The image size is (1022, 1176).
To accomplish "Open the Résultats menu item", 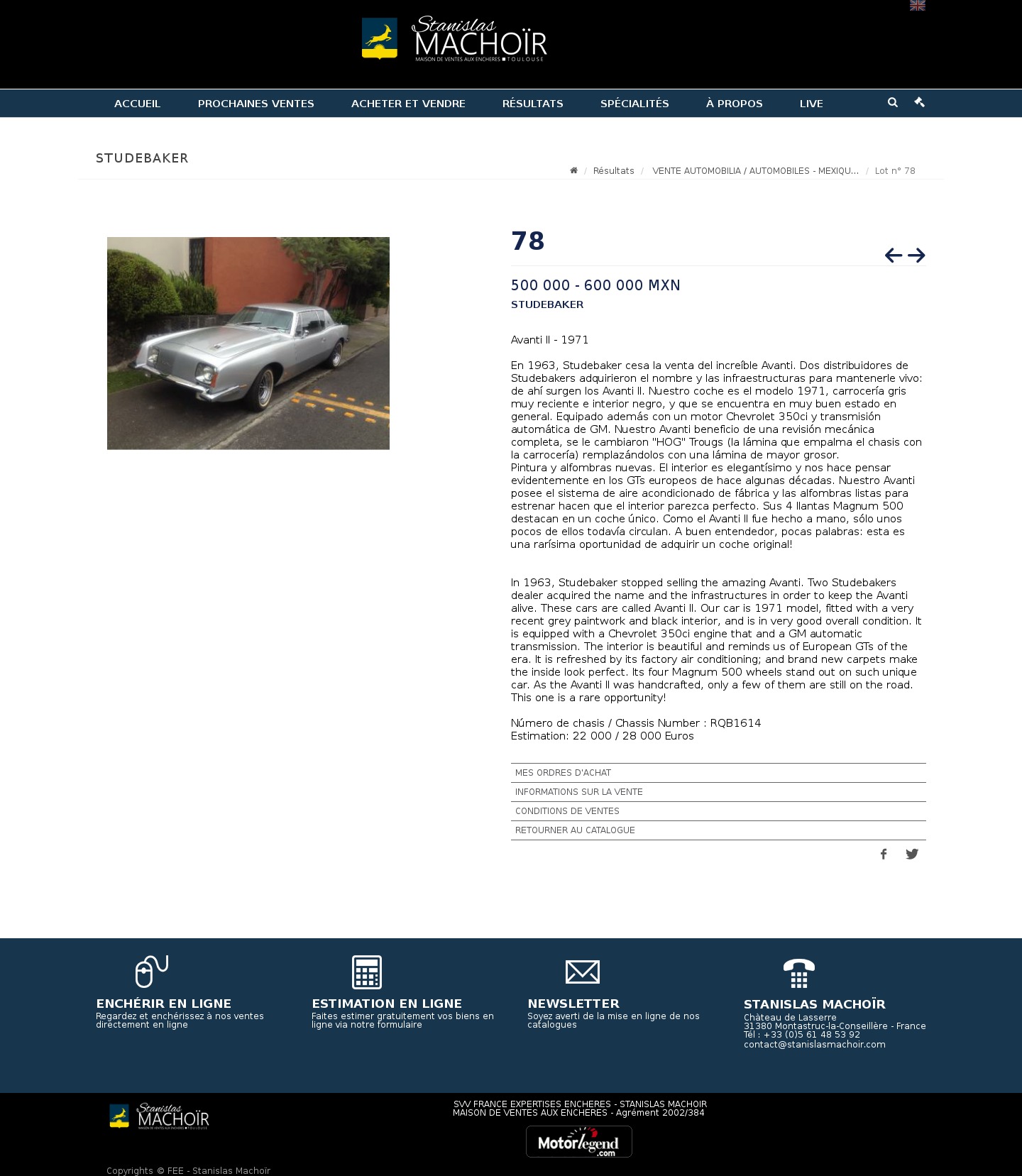I will [x=532, y=104].
